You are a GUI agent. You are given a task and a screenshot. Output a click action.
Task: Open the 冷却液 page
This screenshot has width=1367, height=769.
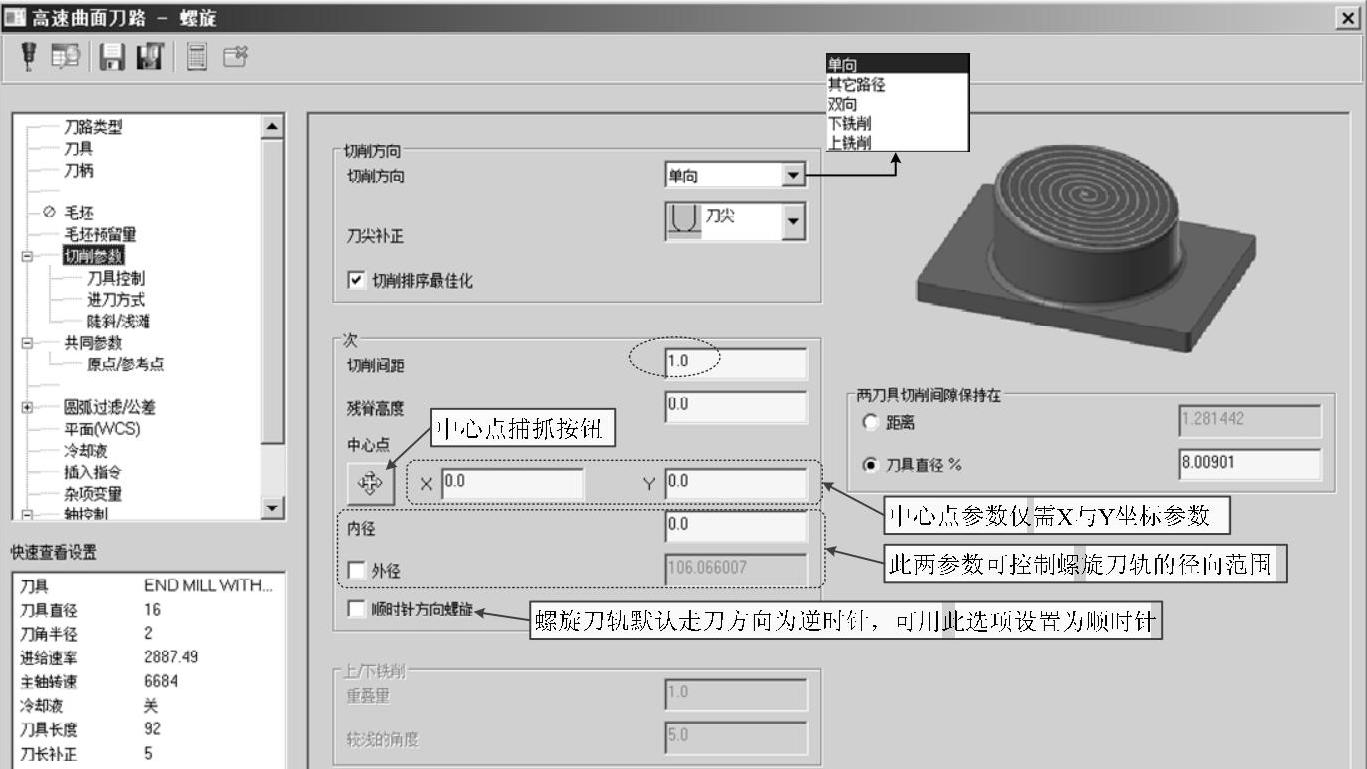click(86, 451)
